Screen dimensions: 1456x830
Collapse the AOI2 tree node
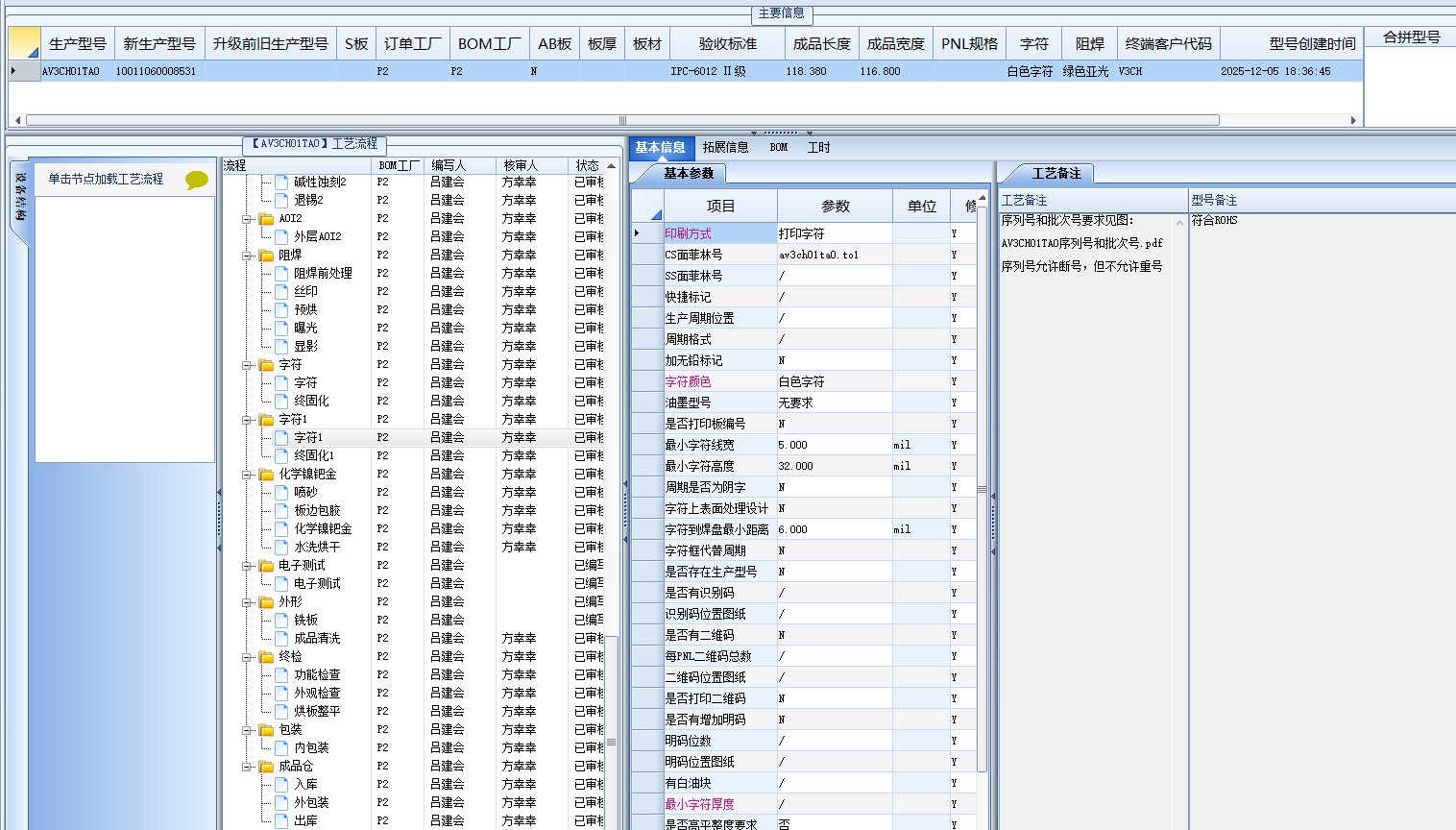[247, 219]
